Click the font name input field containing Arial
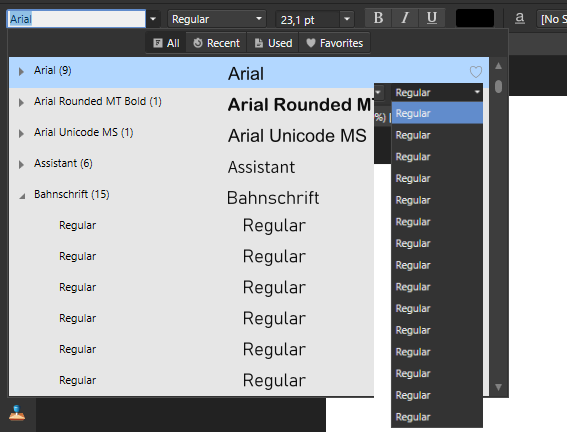This screenshot has width=567, height=432. (x=76, y=19)
